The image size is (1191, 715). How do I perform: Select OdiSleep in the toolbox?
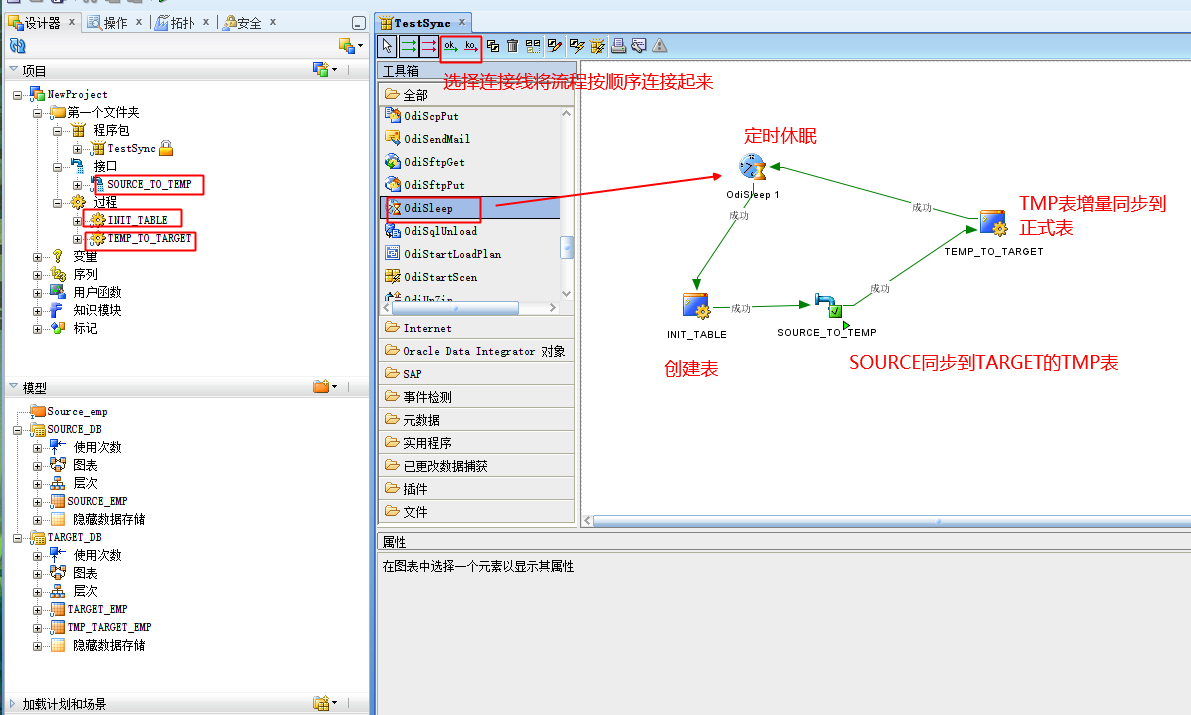[x=469, y=208]
